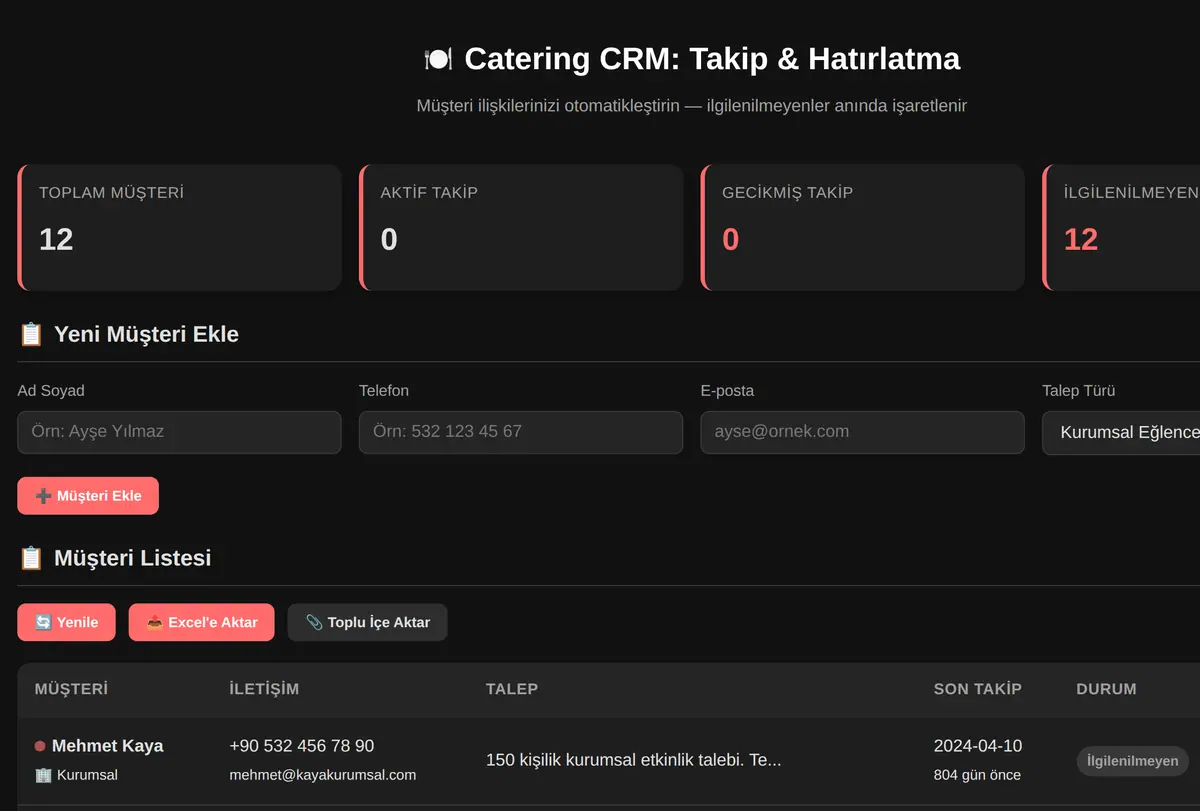This screenshot has width=1200, height=811.
Task: Click the '804 gün önce' text
Action: [x=977, y=775]
